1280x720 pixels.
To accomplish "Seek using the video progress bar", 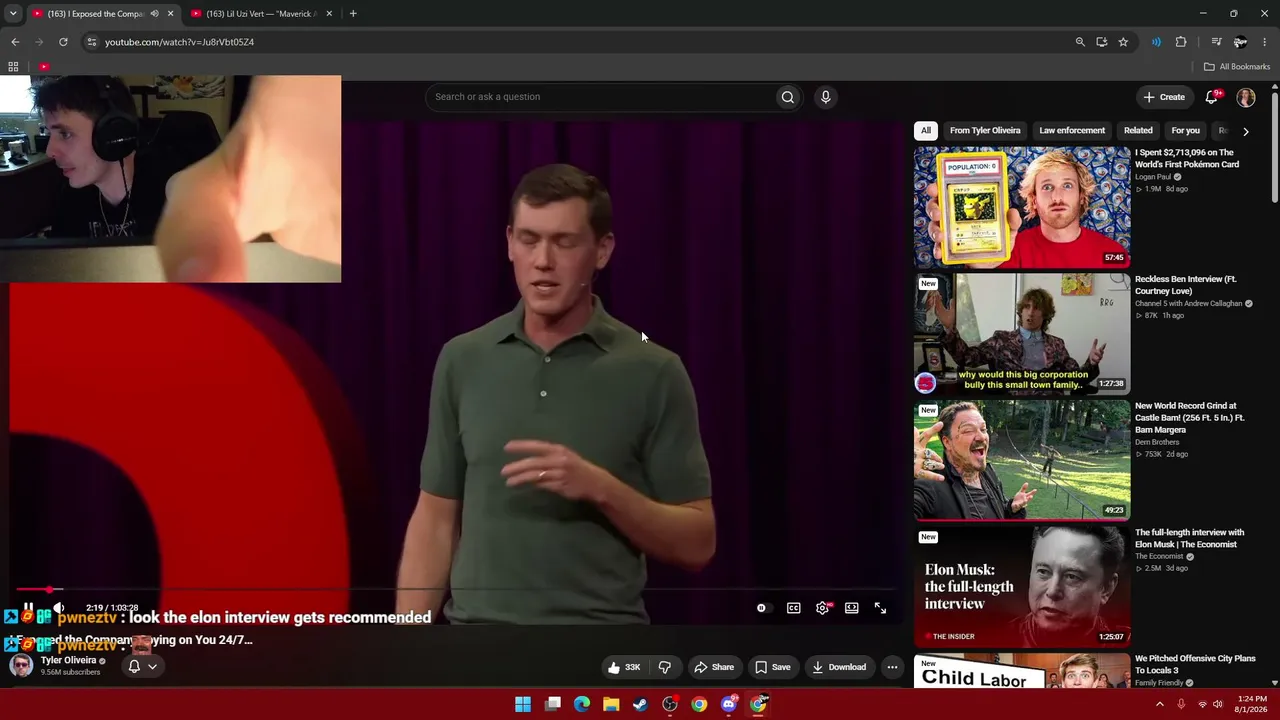I will point(455,590).
